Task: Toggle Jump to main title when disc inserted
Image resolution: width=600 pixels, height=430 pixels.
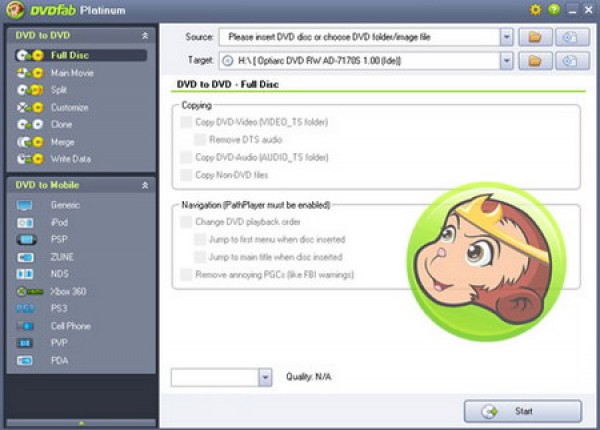Action: click(x=200, y=257)
